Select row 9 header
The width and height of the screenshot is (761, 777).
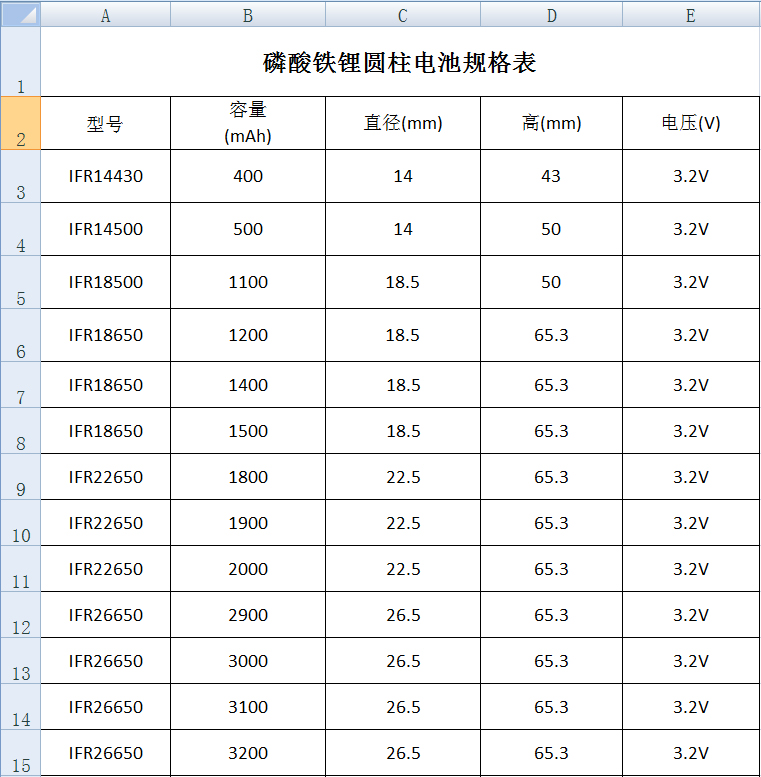click(21, 477)
